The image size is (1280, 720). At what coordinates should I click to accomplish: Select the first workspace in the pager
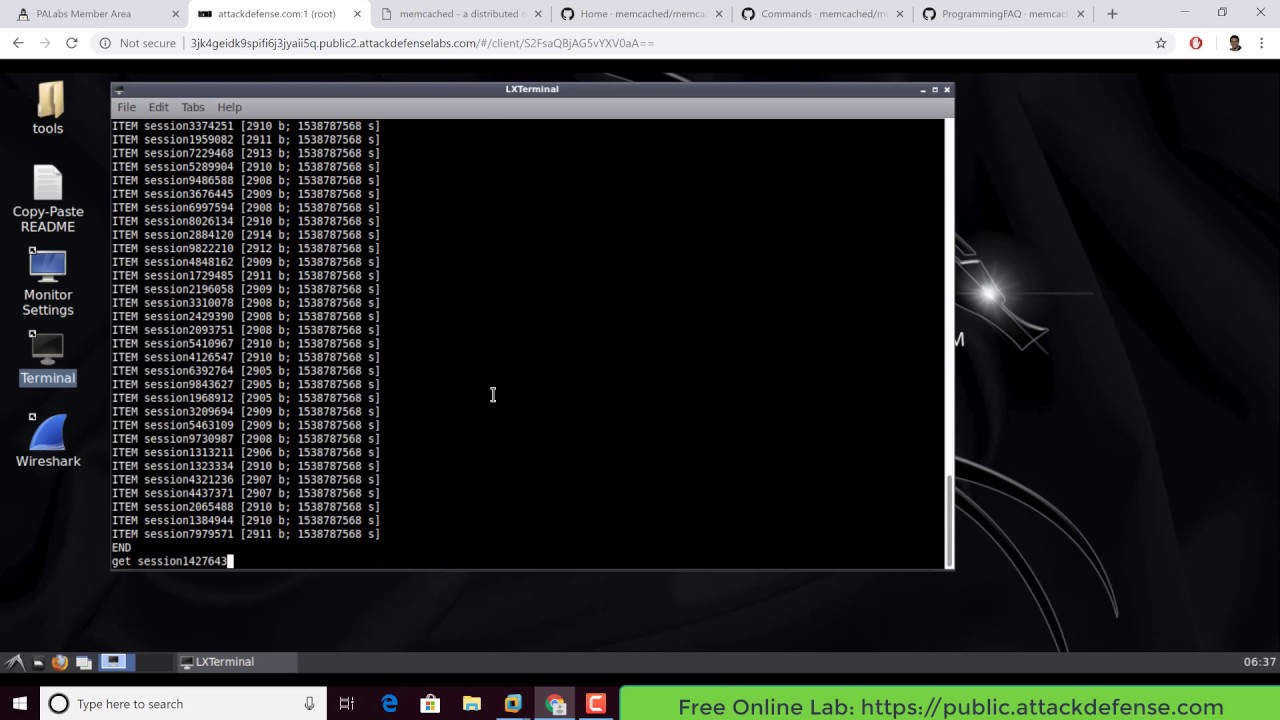[x=114, y=662]
